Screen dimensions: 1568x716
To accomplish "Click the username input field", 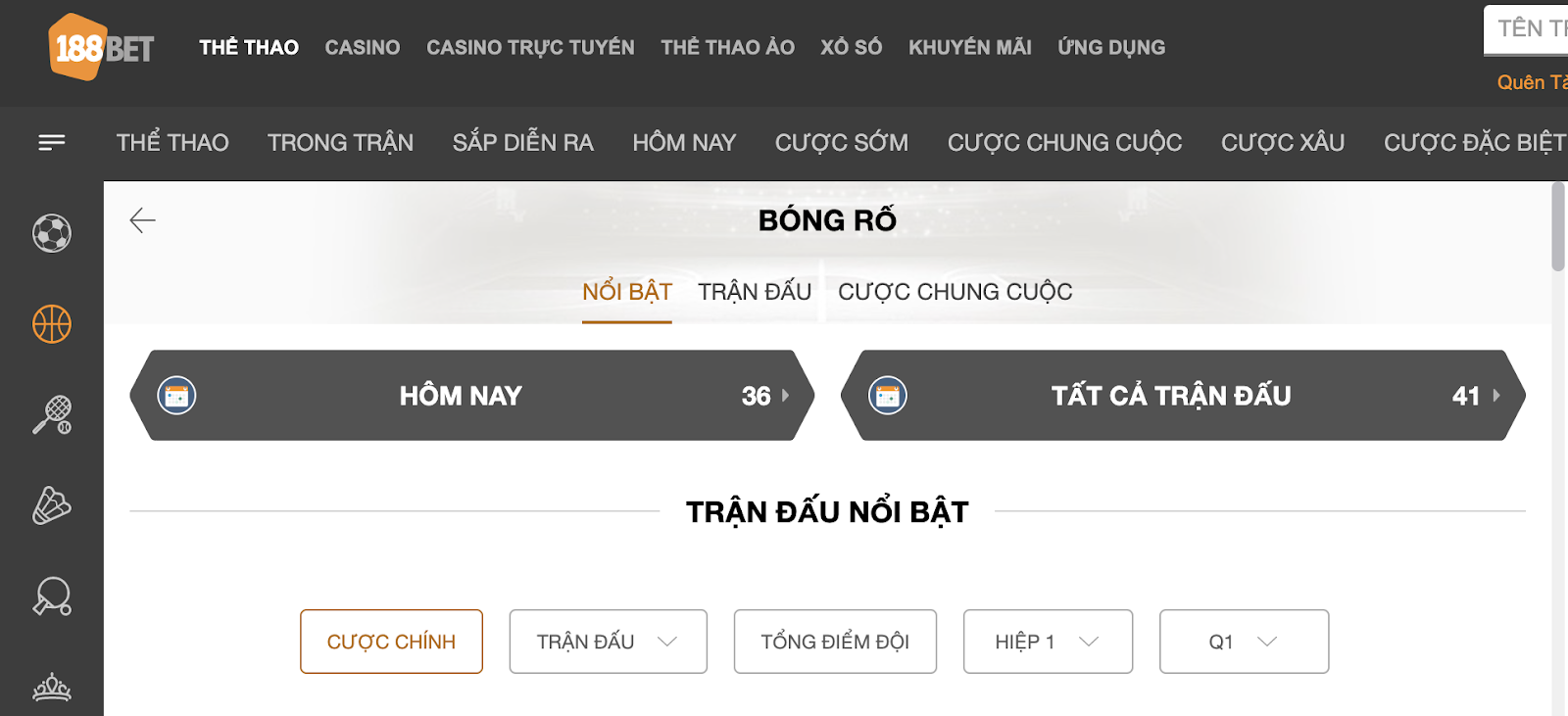I will 1527,28.
